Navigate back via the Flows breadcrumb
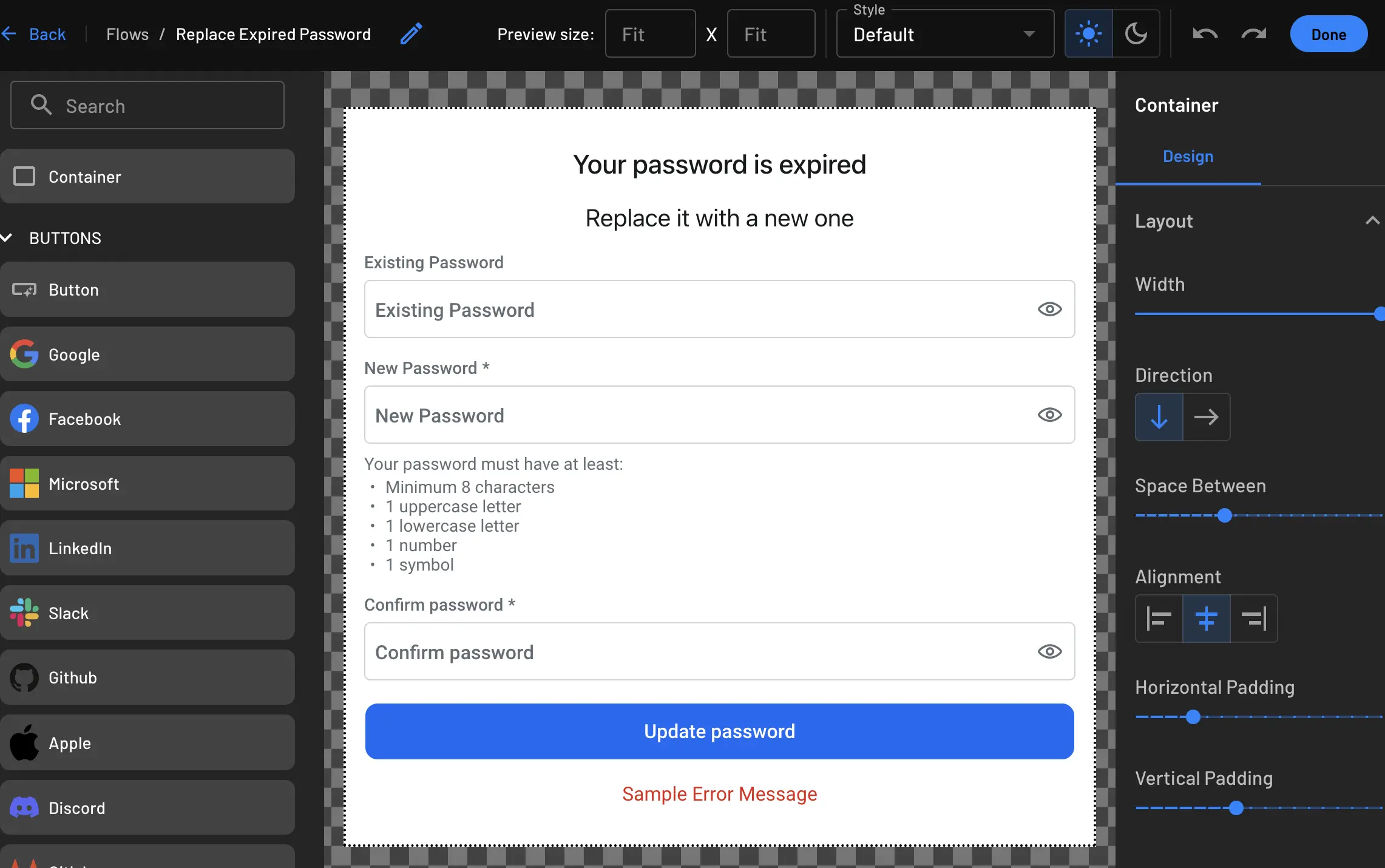The height and width of the screenshot is (868, 1385). tap(127, 34)
